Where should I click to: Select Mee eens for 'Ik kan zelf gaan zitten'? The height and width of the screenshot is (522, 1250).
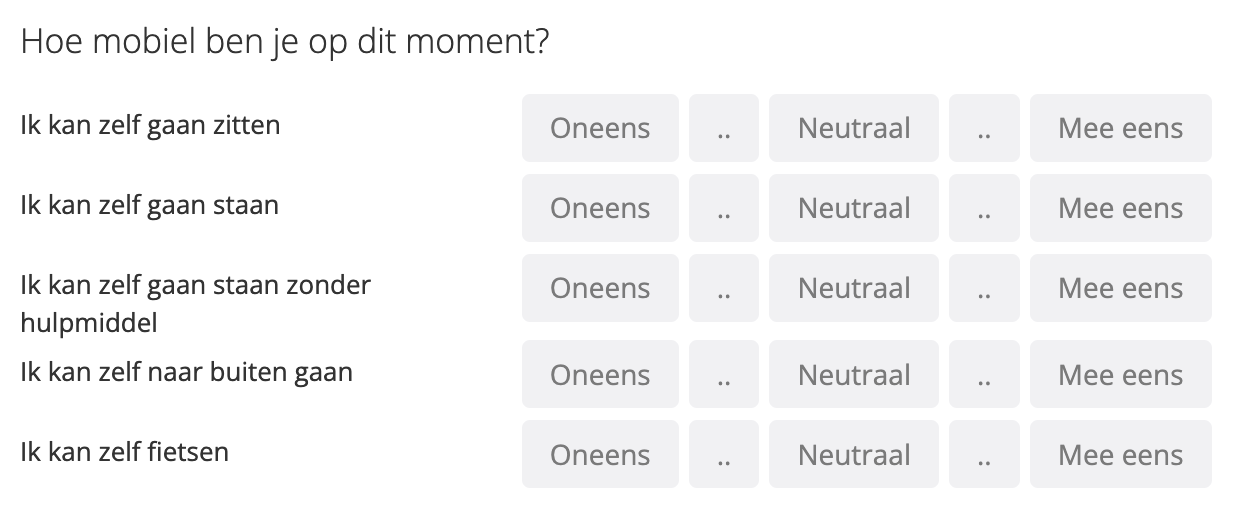1120,128
